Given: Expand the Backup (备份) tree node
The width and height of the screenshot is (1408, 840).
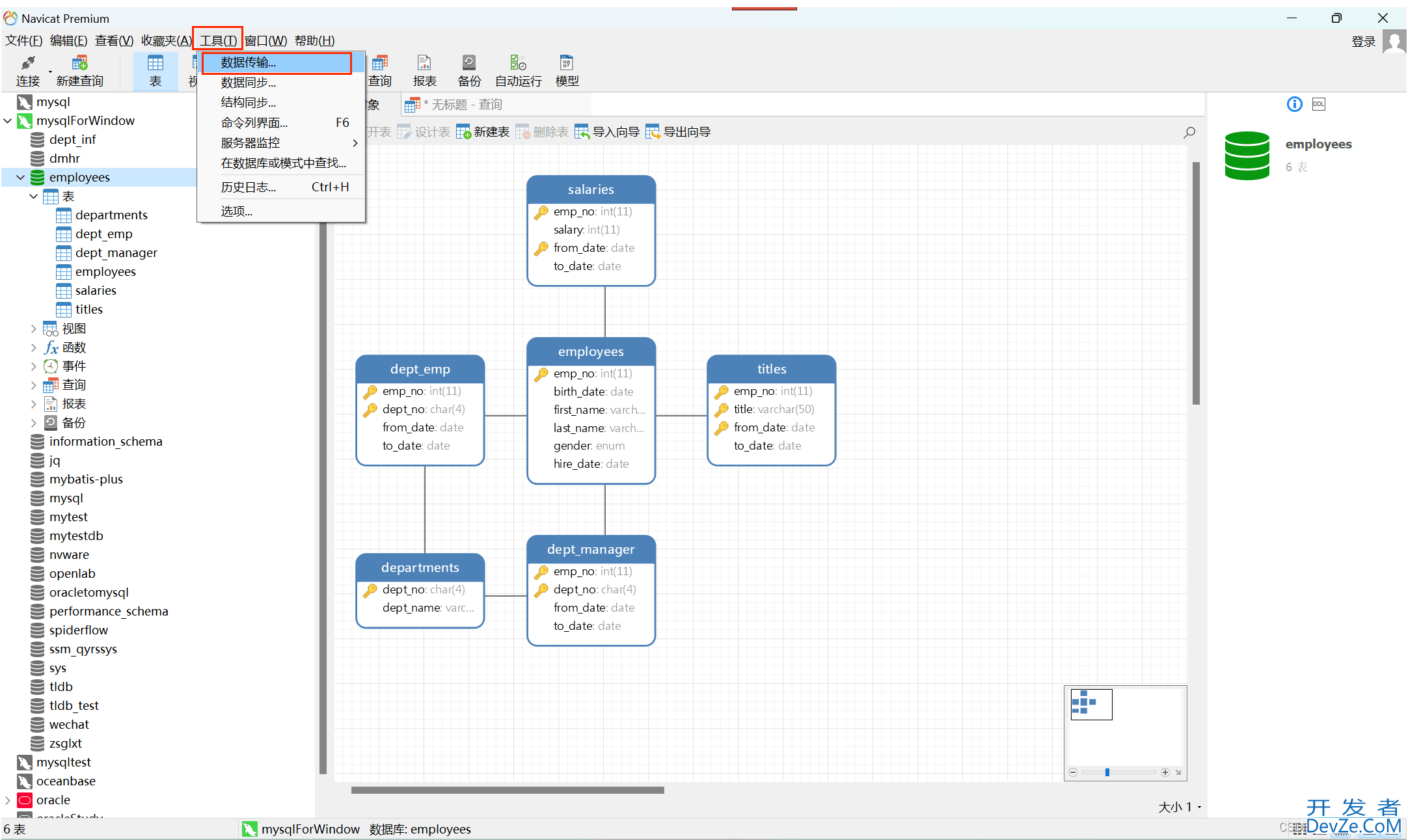Looking at the screenshot, I should (34, 423).
